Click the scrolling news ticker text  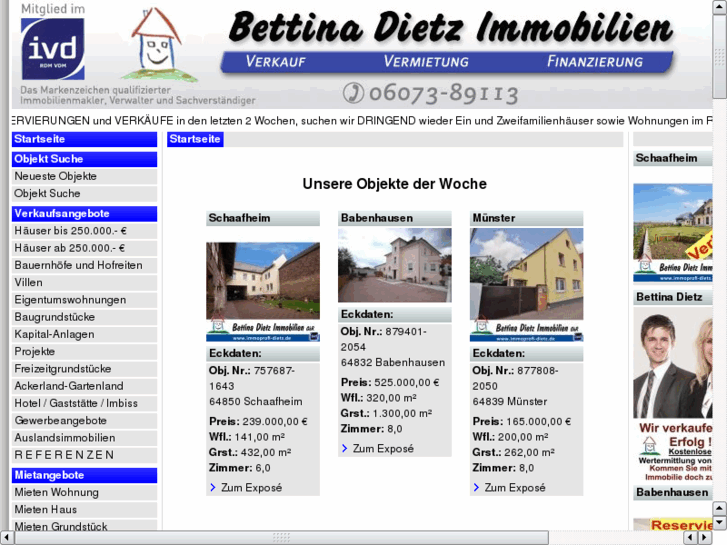(362, 121)
